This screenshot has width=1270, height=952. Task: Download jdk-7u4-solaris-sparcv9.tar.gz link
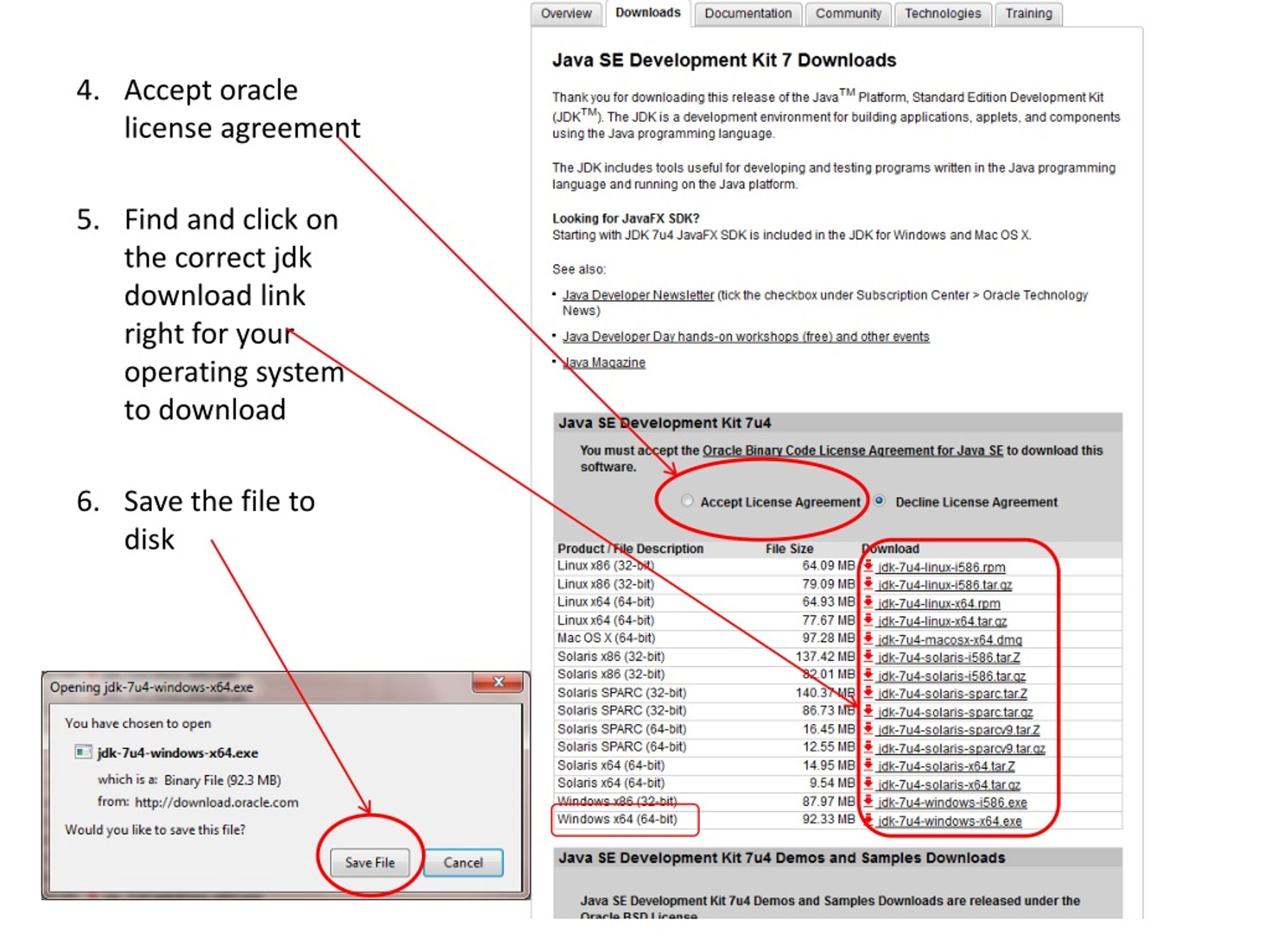click(x=962, y=748)
